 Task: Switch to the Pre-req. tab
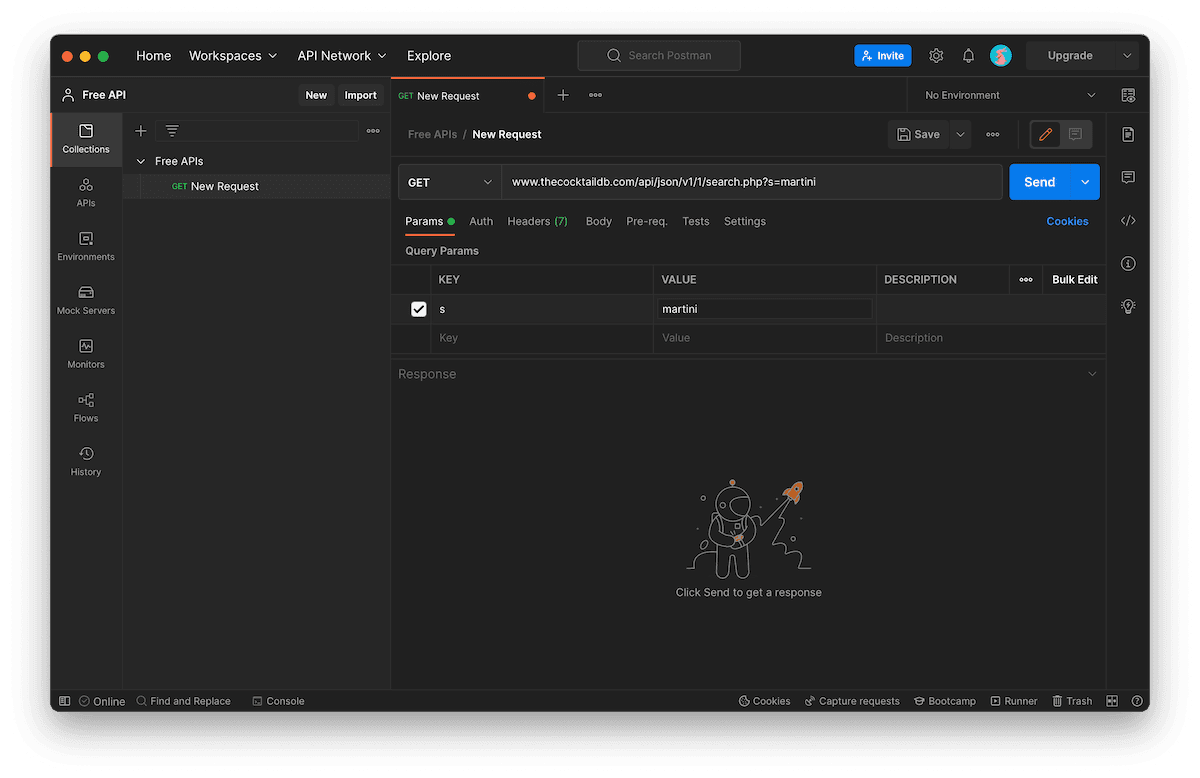pyautogui.click(x=647, y=221)
